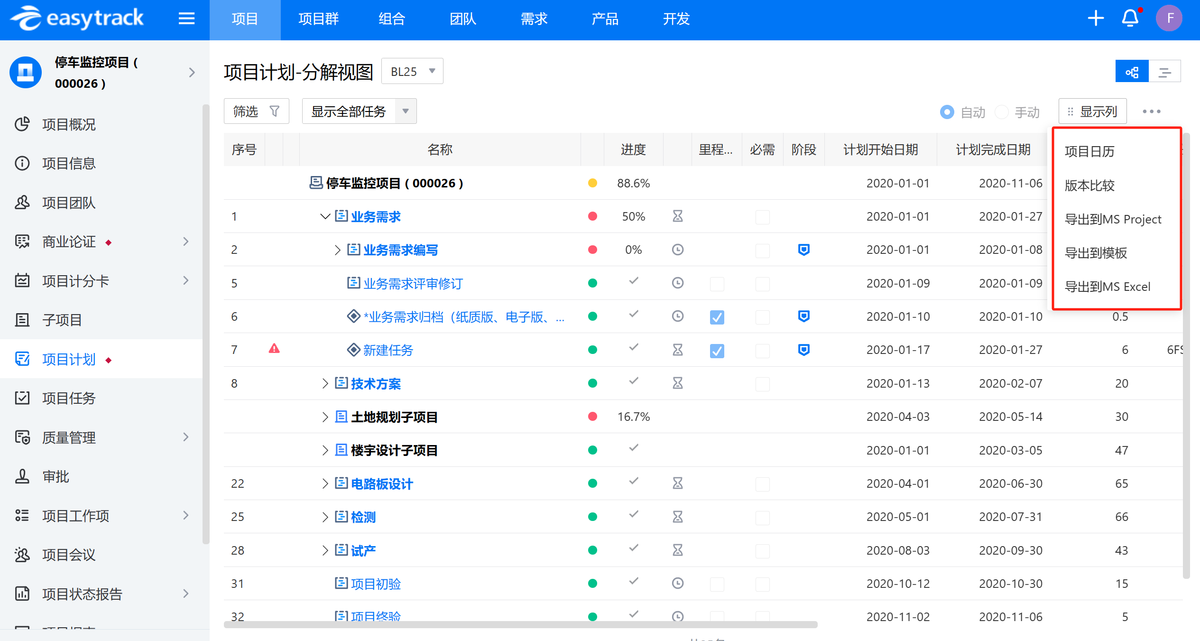
Task: Open 项目团队 in the sidebar
Action: point(69,203)
